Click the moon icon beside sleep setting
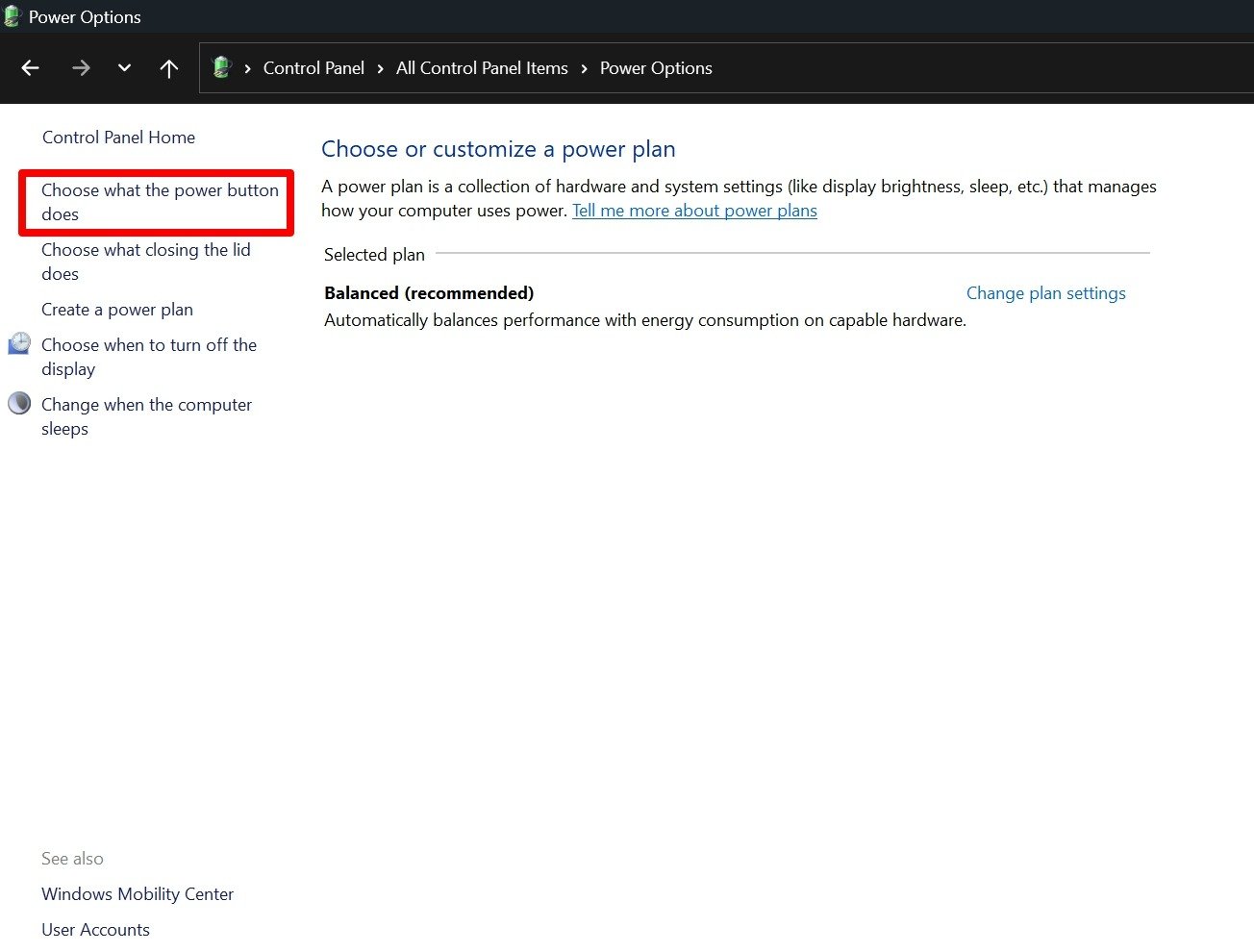1254x952 pixels. (19, 403)
